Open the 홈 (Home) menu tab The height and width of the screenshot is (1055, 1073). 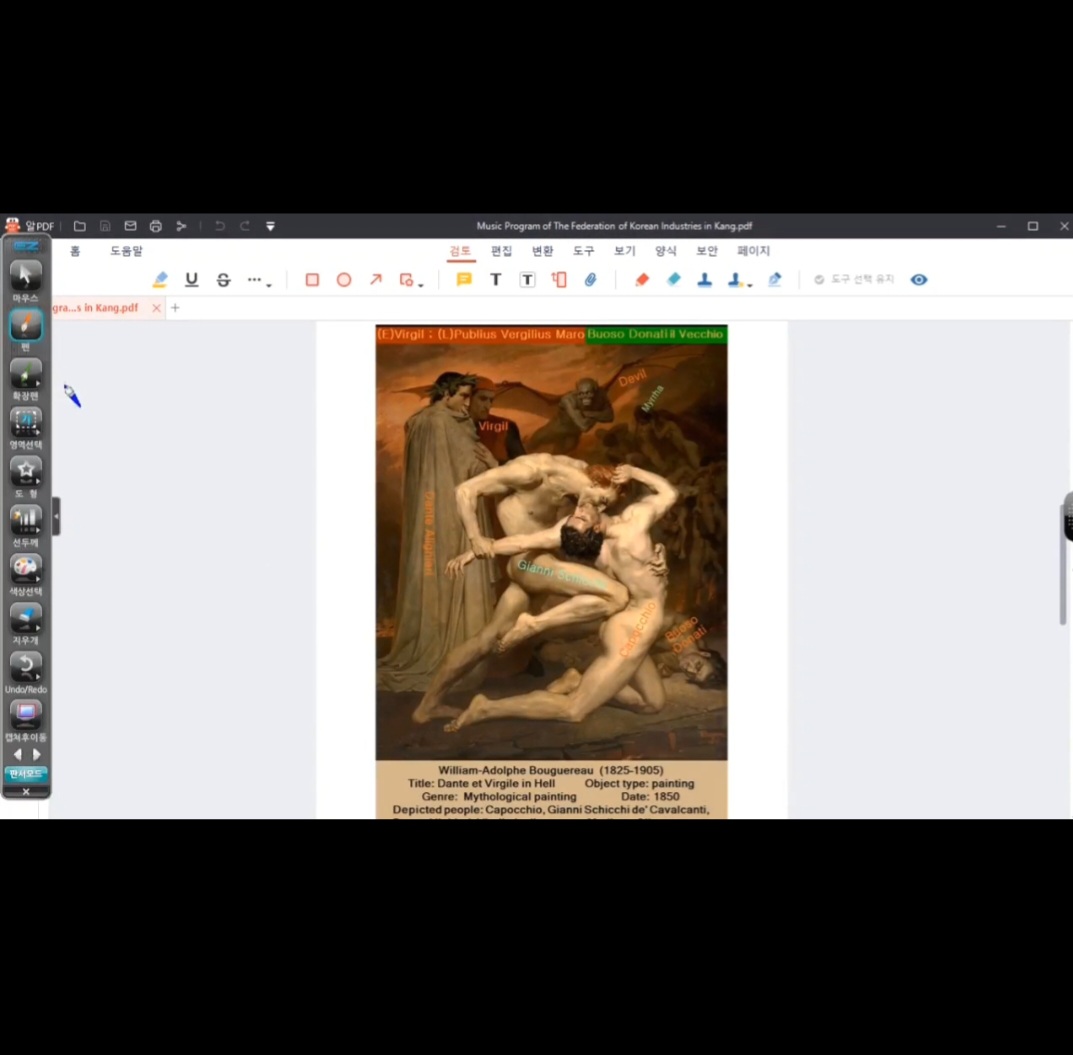tap(75, 251)
